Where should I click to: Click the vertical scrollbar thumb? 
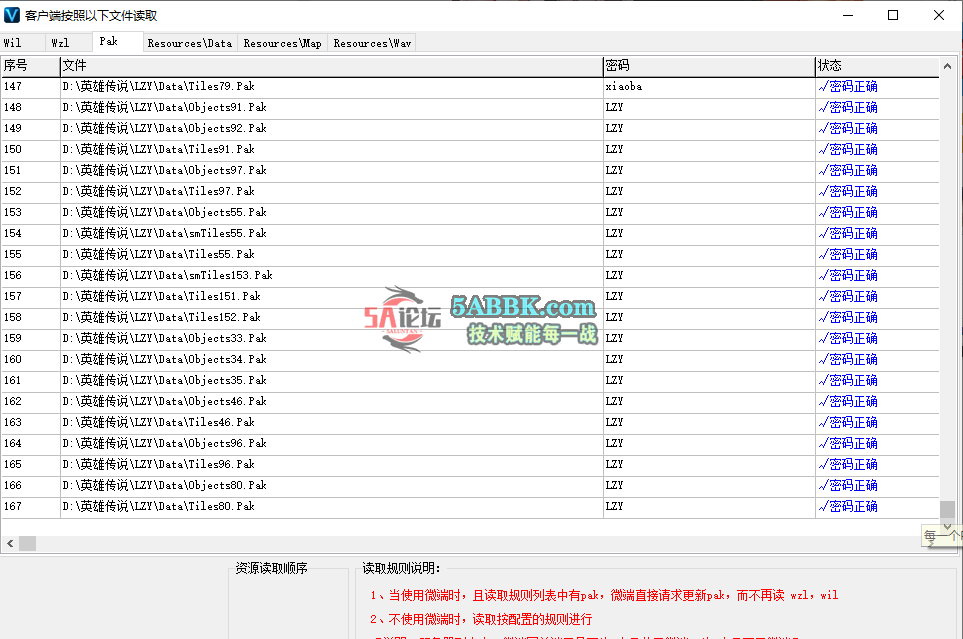[x=947, y=509]
